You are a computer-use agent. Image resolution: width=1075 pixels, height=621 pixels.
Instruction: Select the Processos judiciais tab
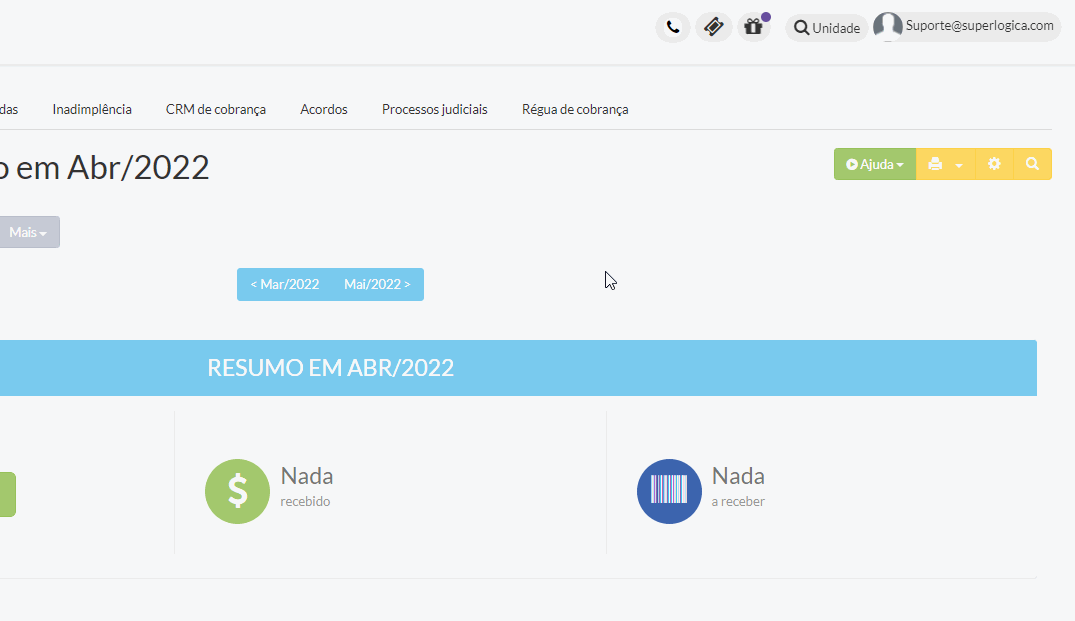tap(435, 110)
